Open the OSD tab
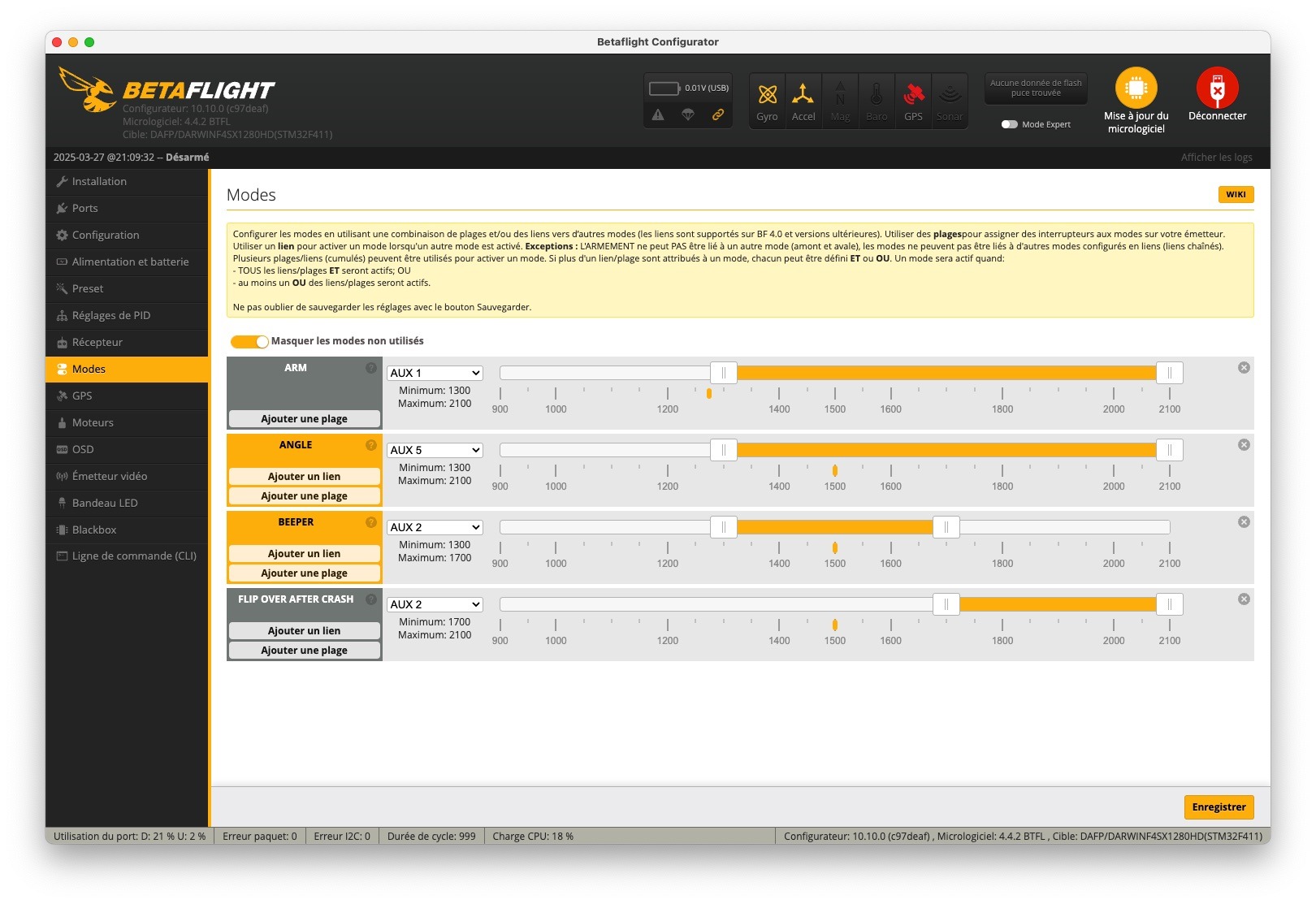 (127, 450)
